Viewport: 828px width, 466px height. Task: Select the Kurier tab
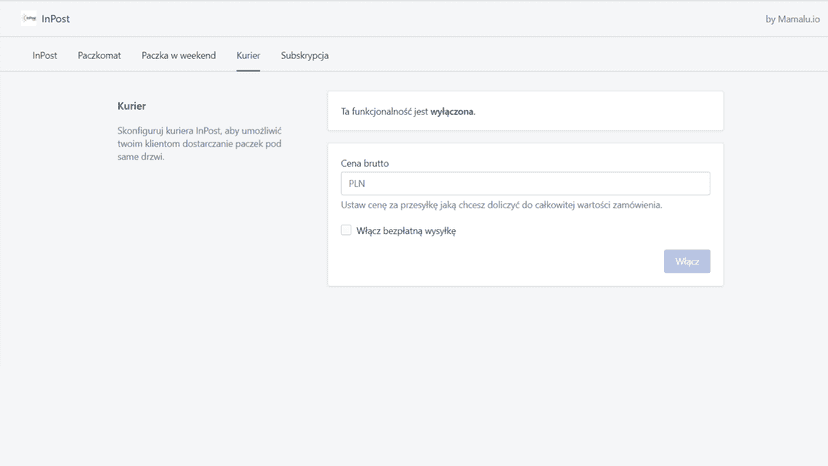point(248,55)
